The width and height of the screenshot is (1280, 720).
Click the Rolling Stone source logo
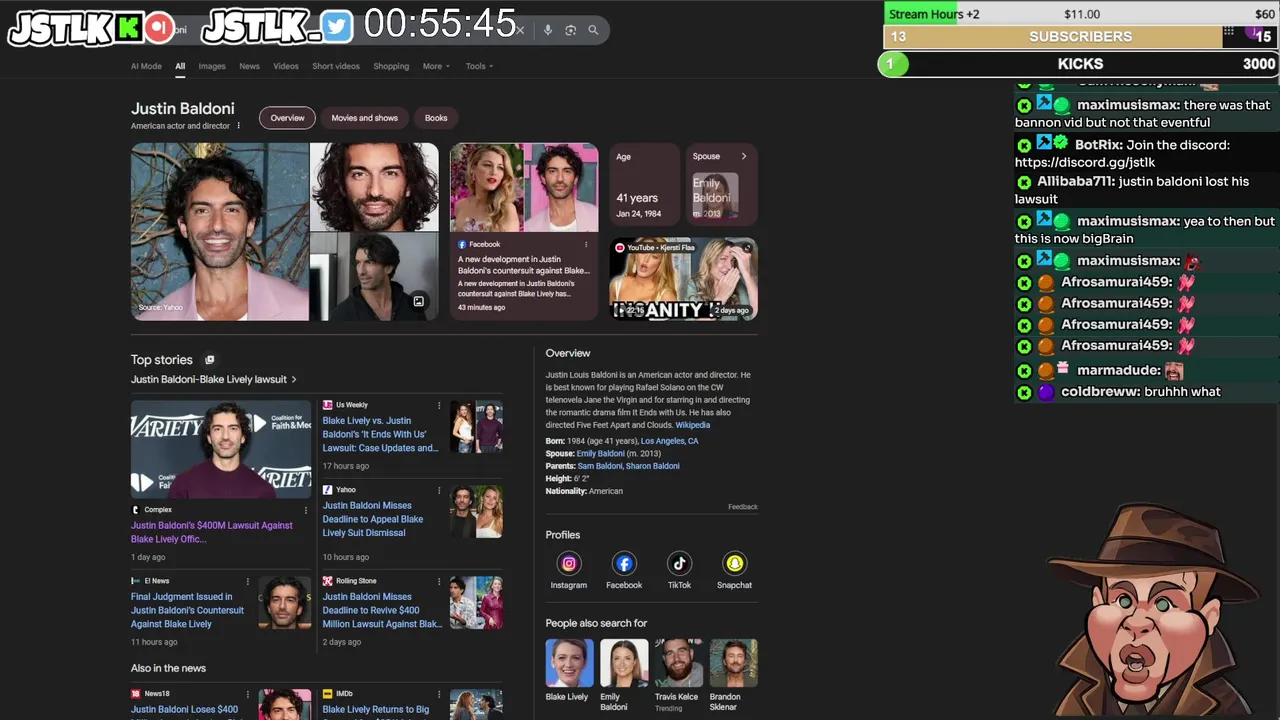[x=327, y=581]
